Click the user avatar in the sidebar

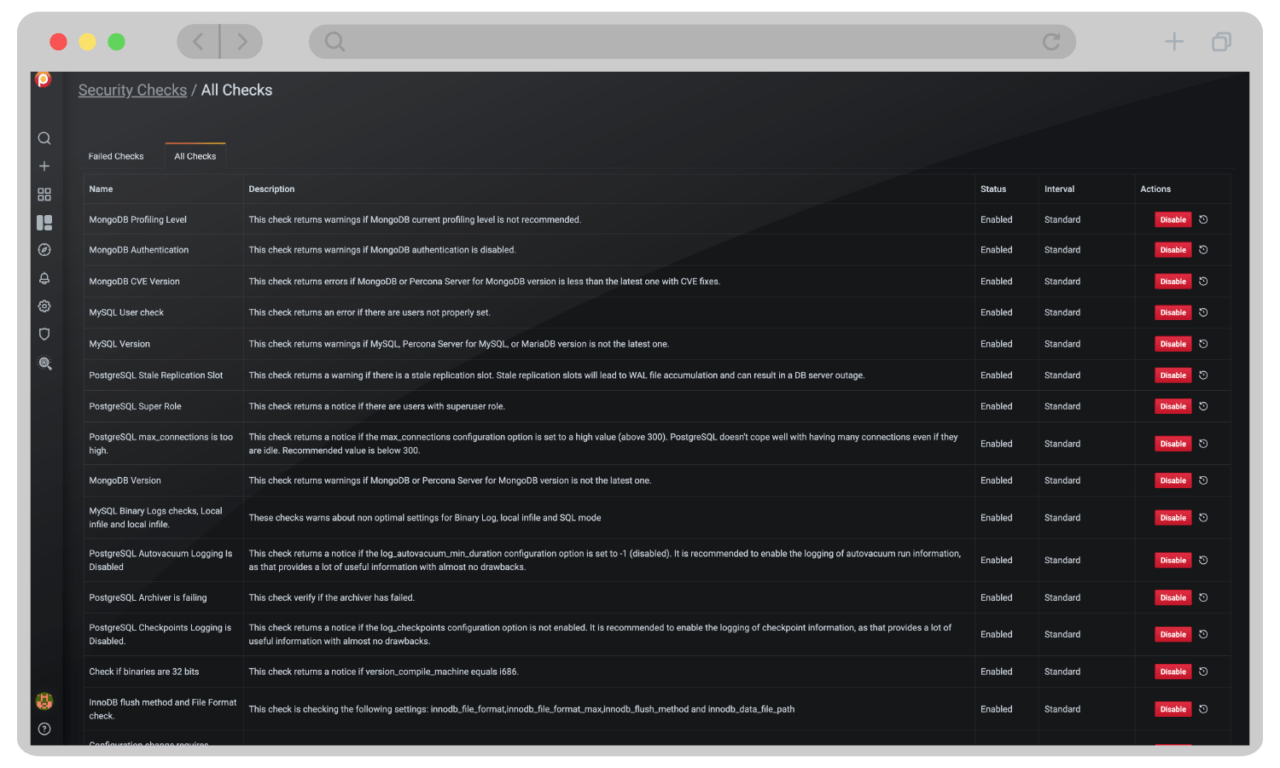point(44,702)
